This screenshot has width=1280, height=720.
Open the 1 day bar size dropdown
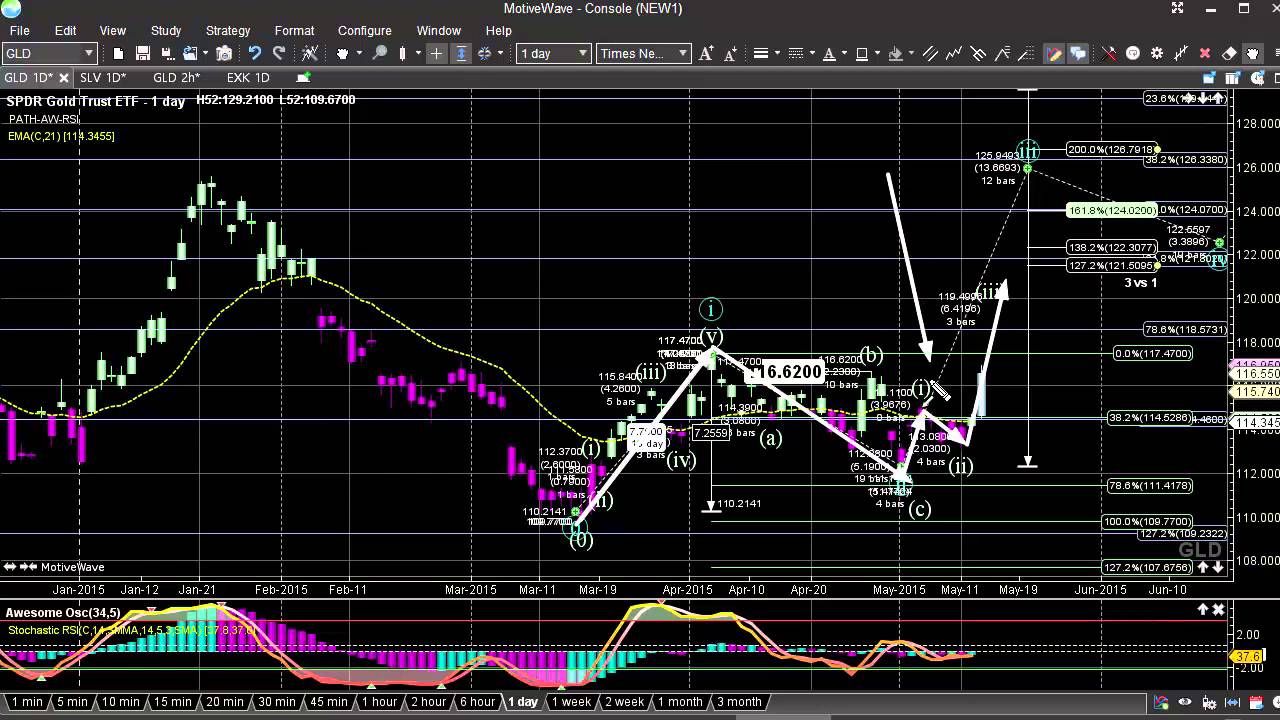click(583, 53)
